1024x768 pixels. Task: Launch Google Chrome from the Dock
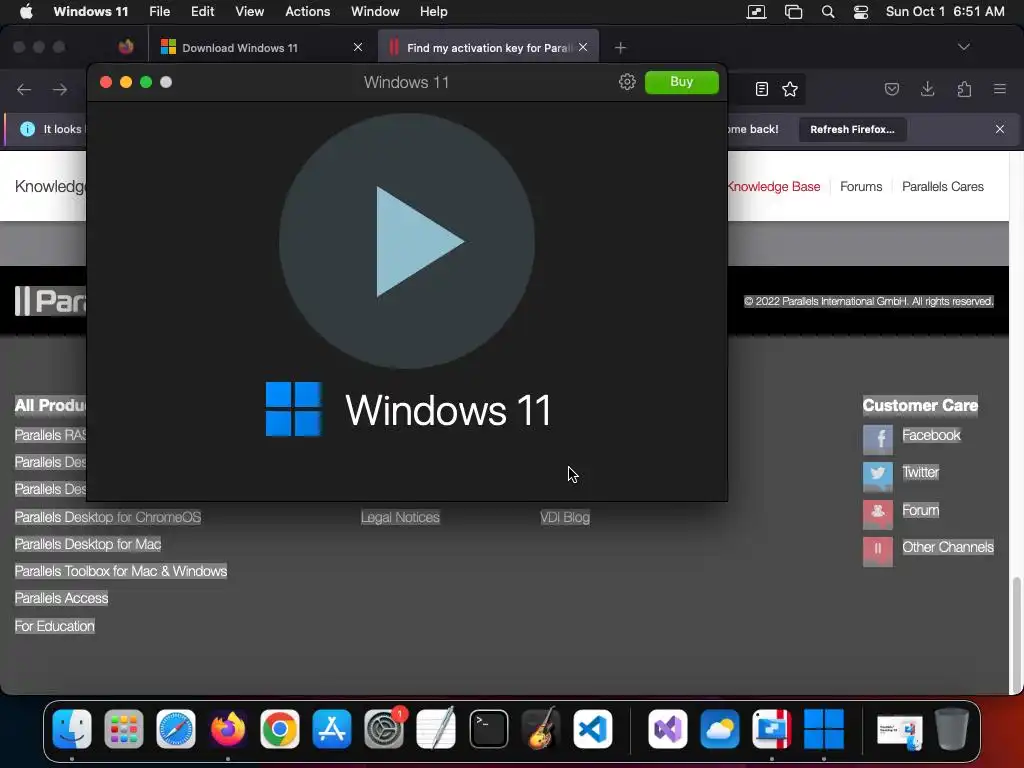280,729
